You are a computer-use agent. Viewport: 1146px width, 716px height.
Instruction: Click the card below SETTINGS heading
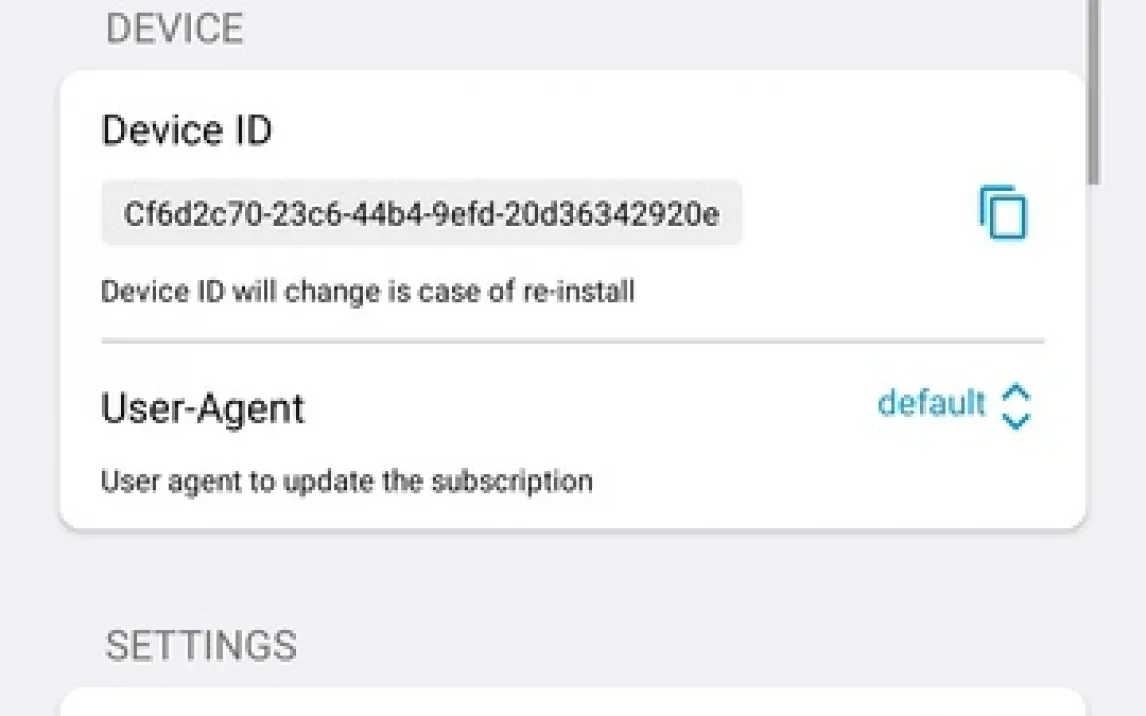[572, 702]
